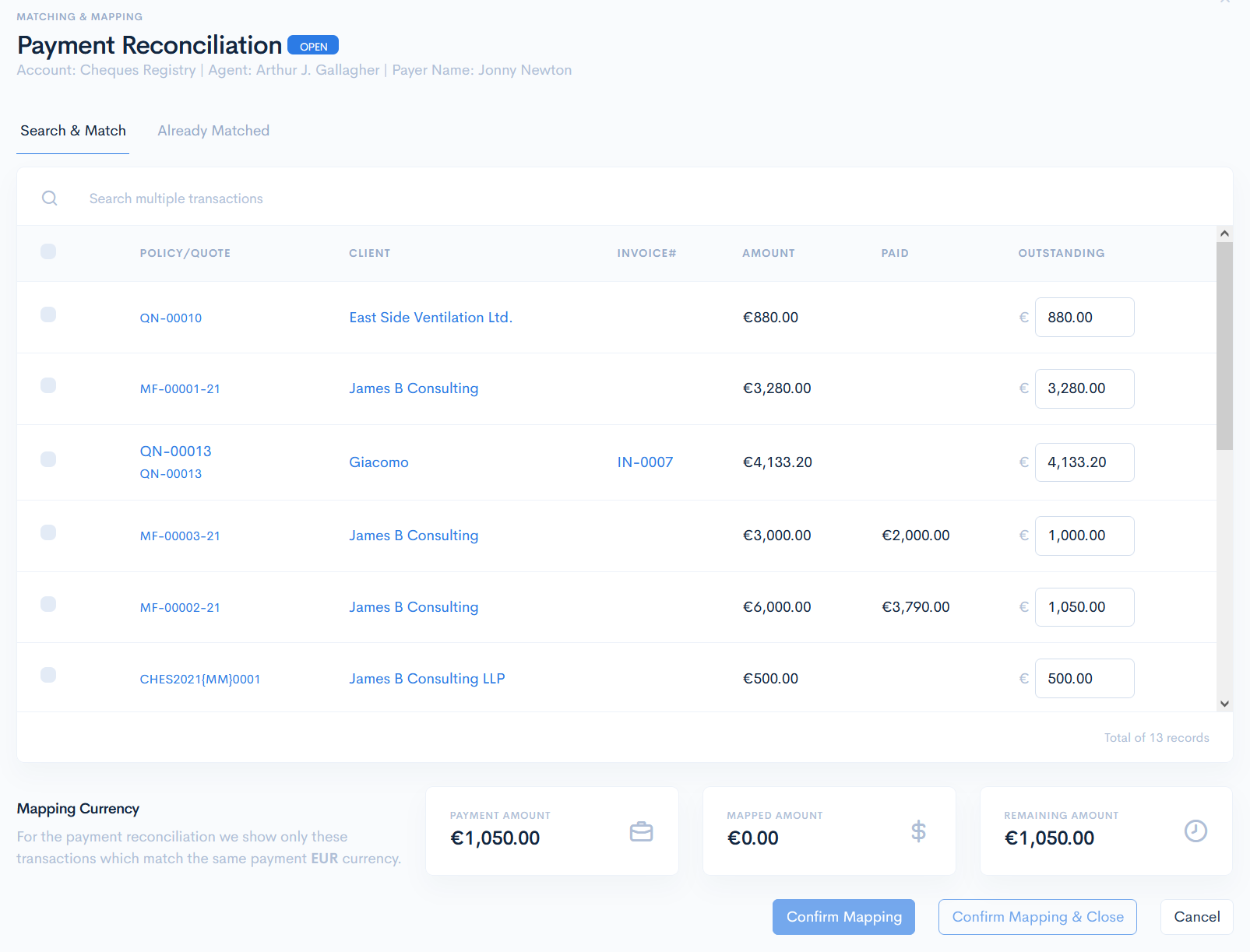Click the scroll up arrow of table
The image size is (1250, 952).
1224,234
